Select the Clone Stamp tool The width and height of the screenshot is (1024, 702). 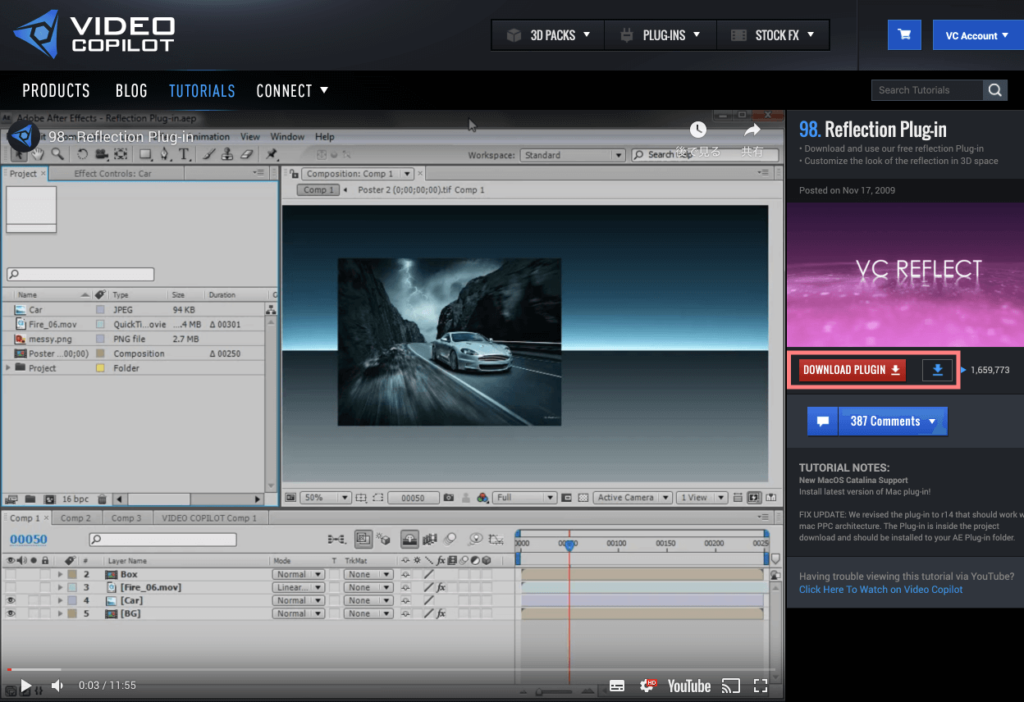[x=227, y=154]
